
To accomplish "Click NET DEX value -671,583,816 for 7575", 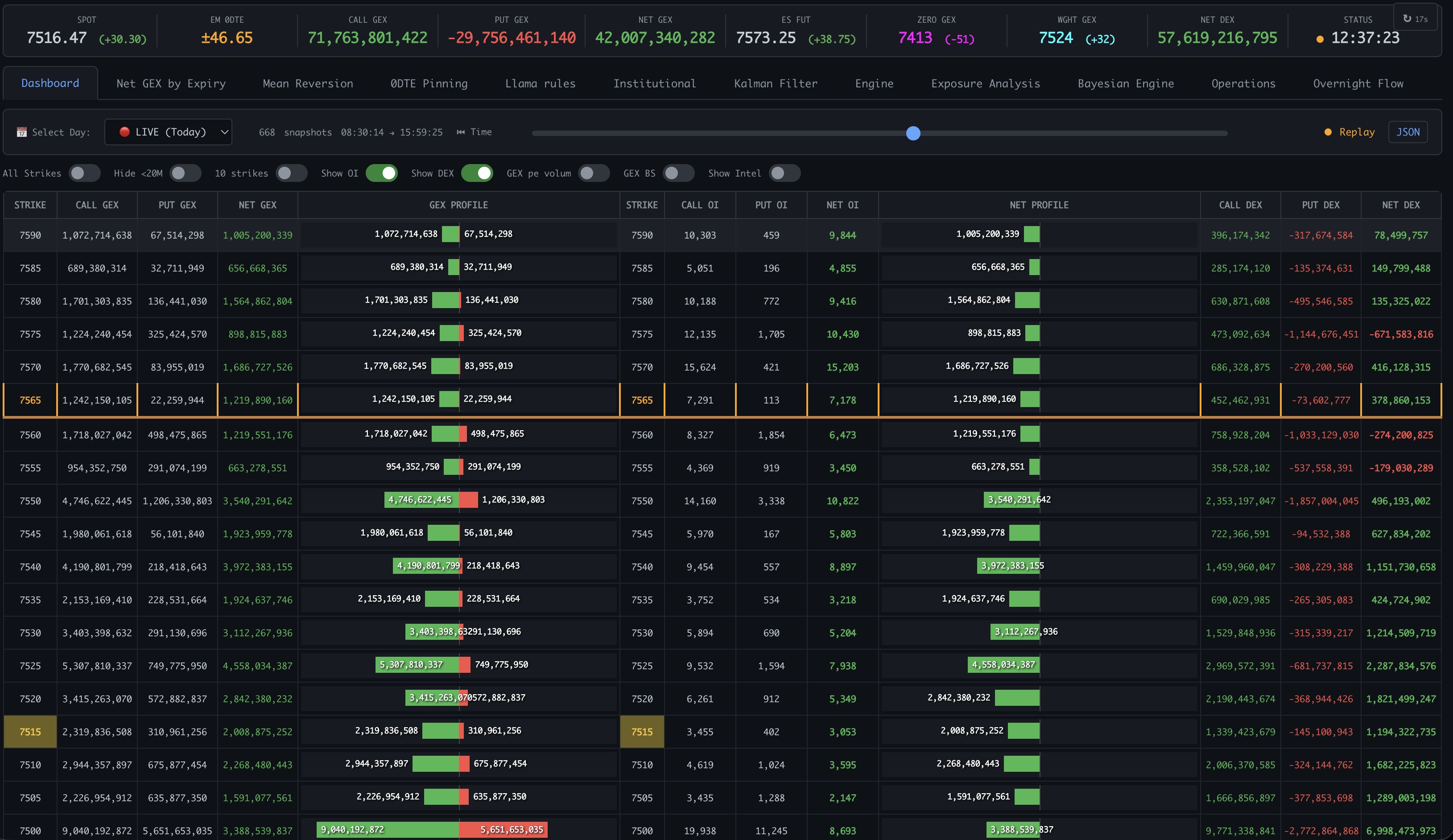I will [1401, 334].
